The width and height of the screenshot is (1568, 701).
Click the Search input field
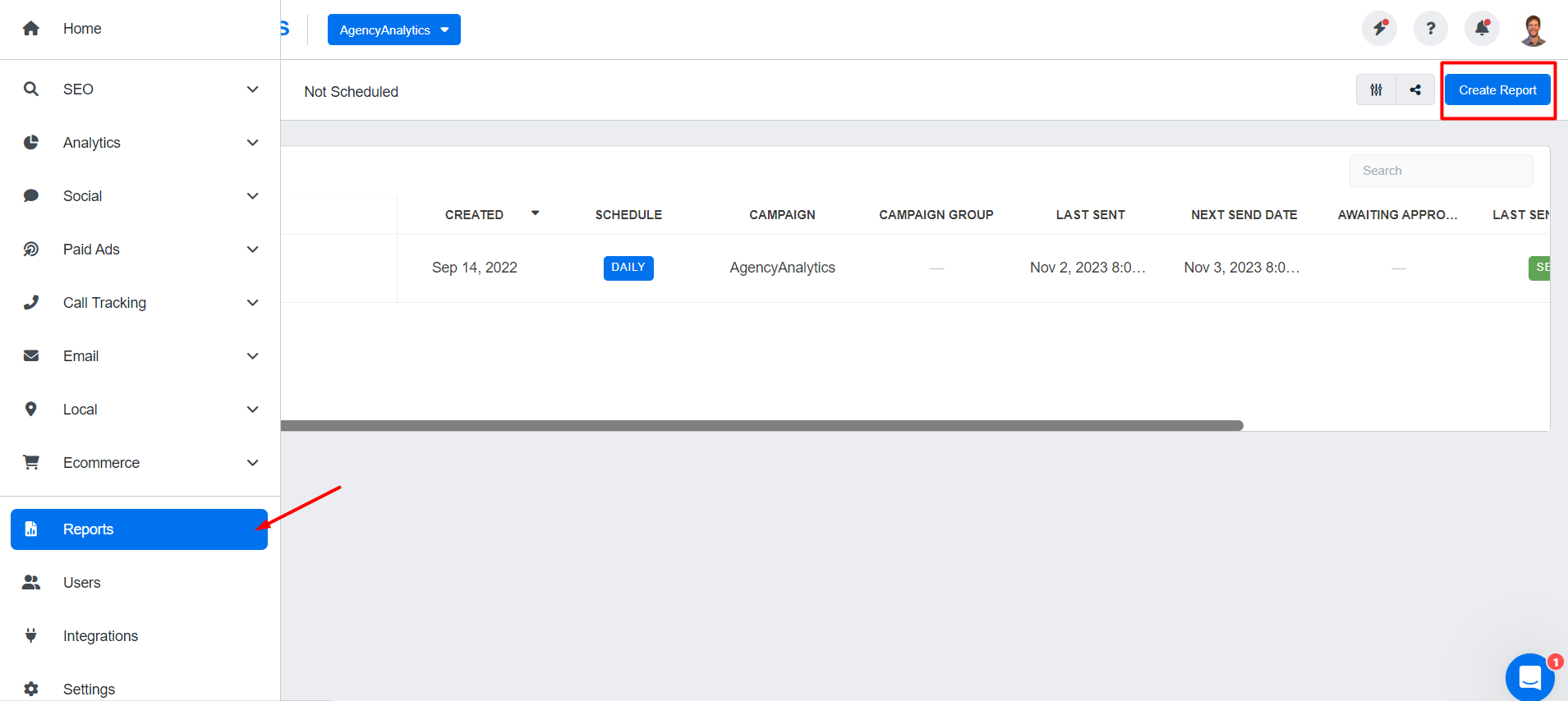point(1441,171)
